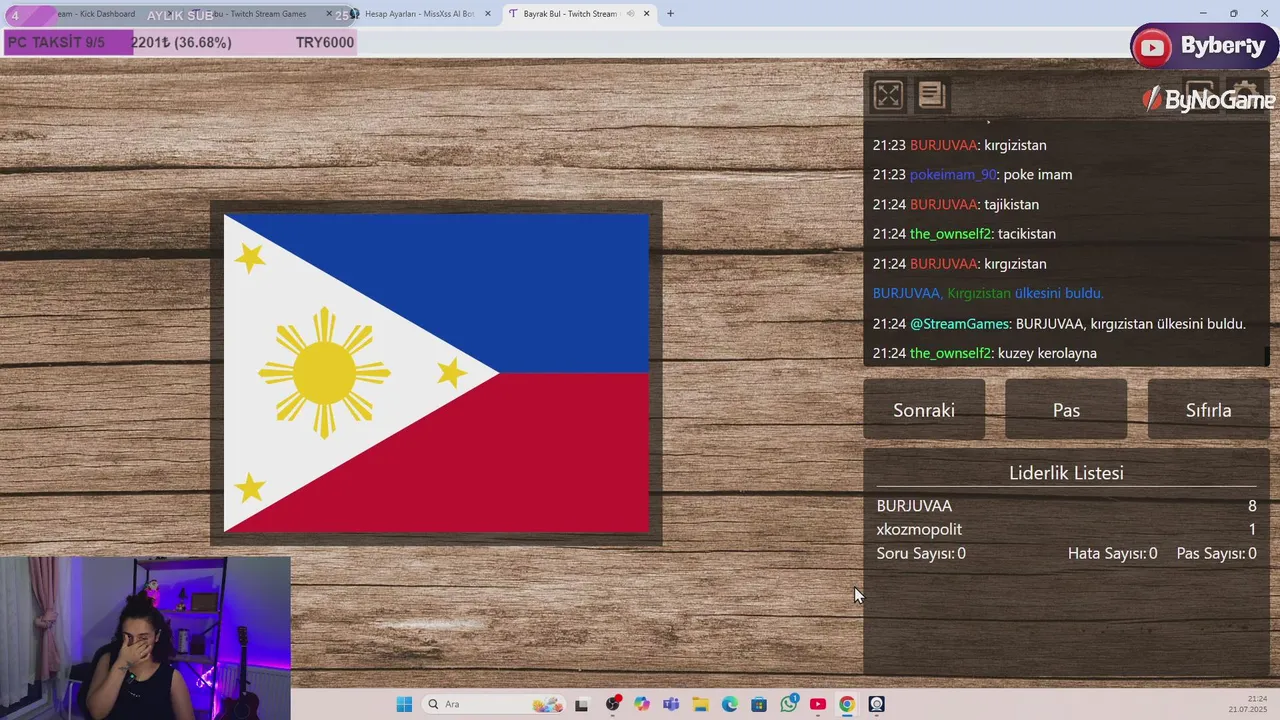Click the chat message 'kuzey kerolayna'
1280x720 pixels.
tap(1047, 353)
